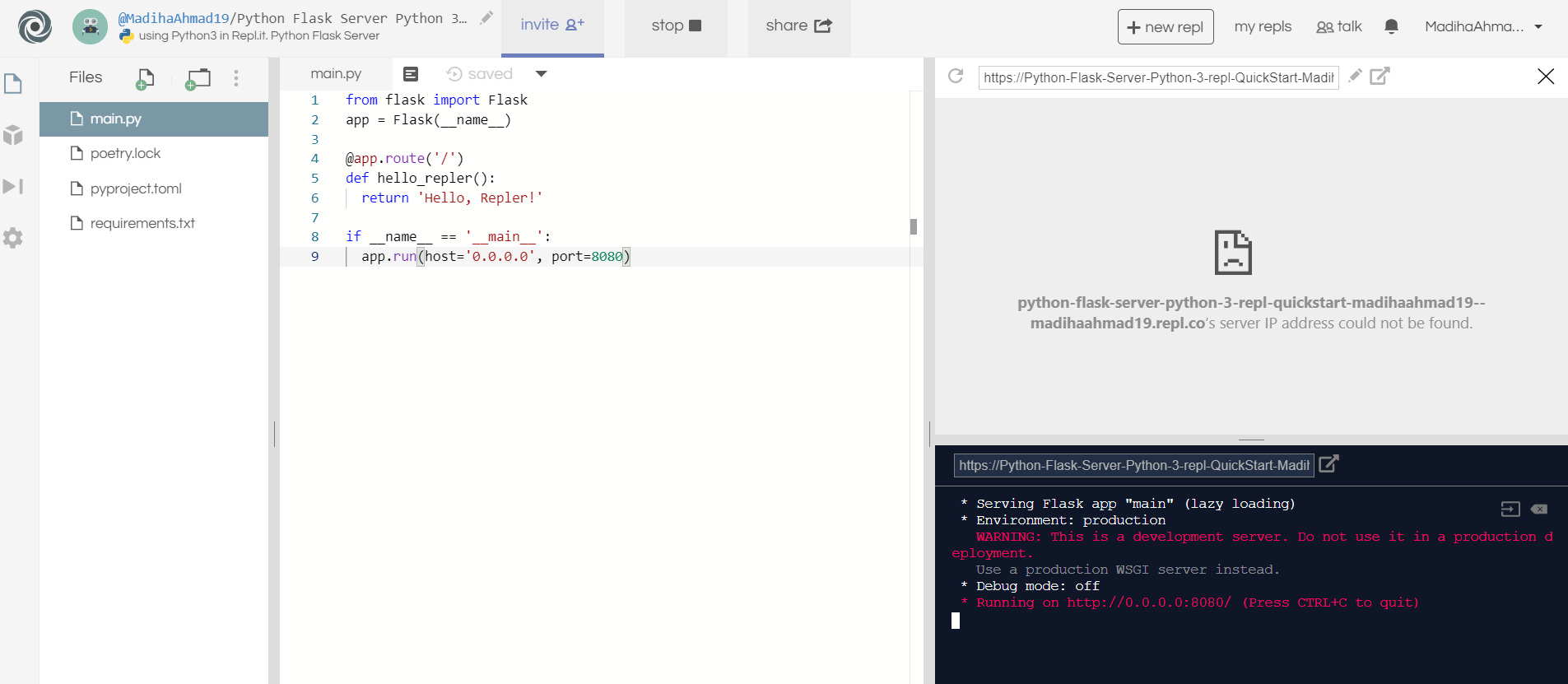Click the broken page icon in preview
This screenshot has width=1568, height=684.
coord(1233,252)
